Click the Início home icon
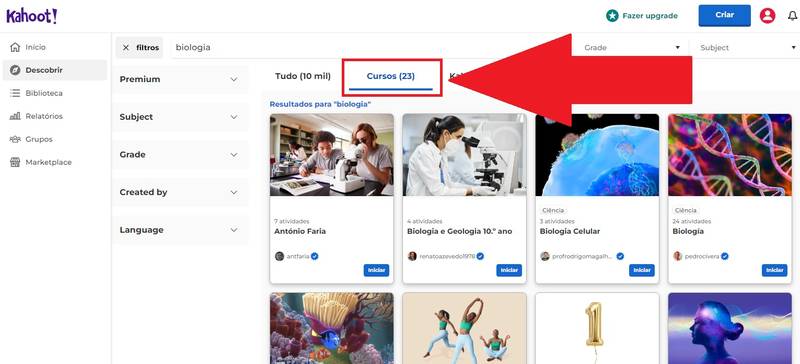This screenshot has width=800, height=364. click(x=15, y=47)
